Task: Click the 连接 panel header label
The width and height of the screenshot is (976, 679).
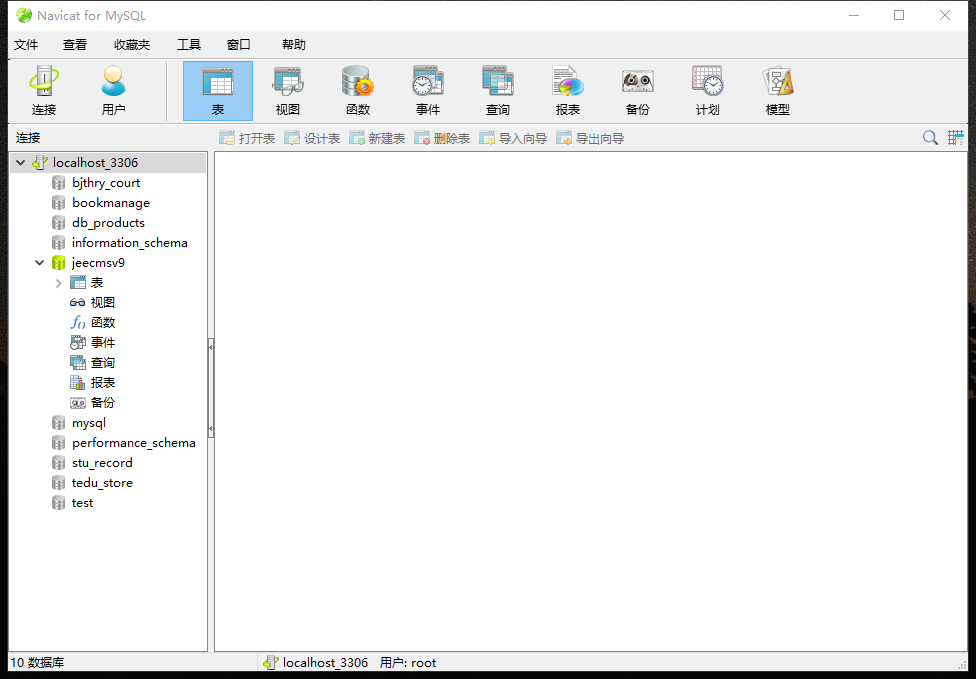Action: click(28, 138)
